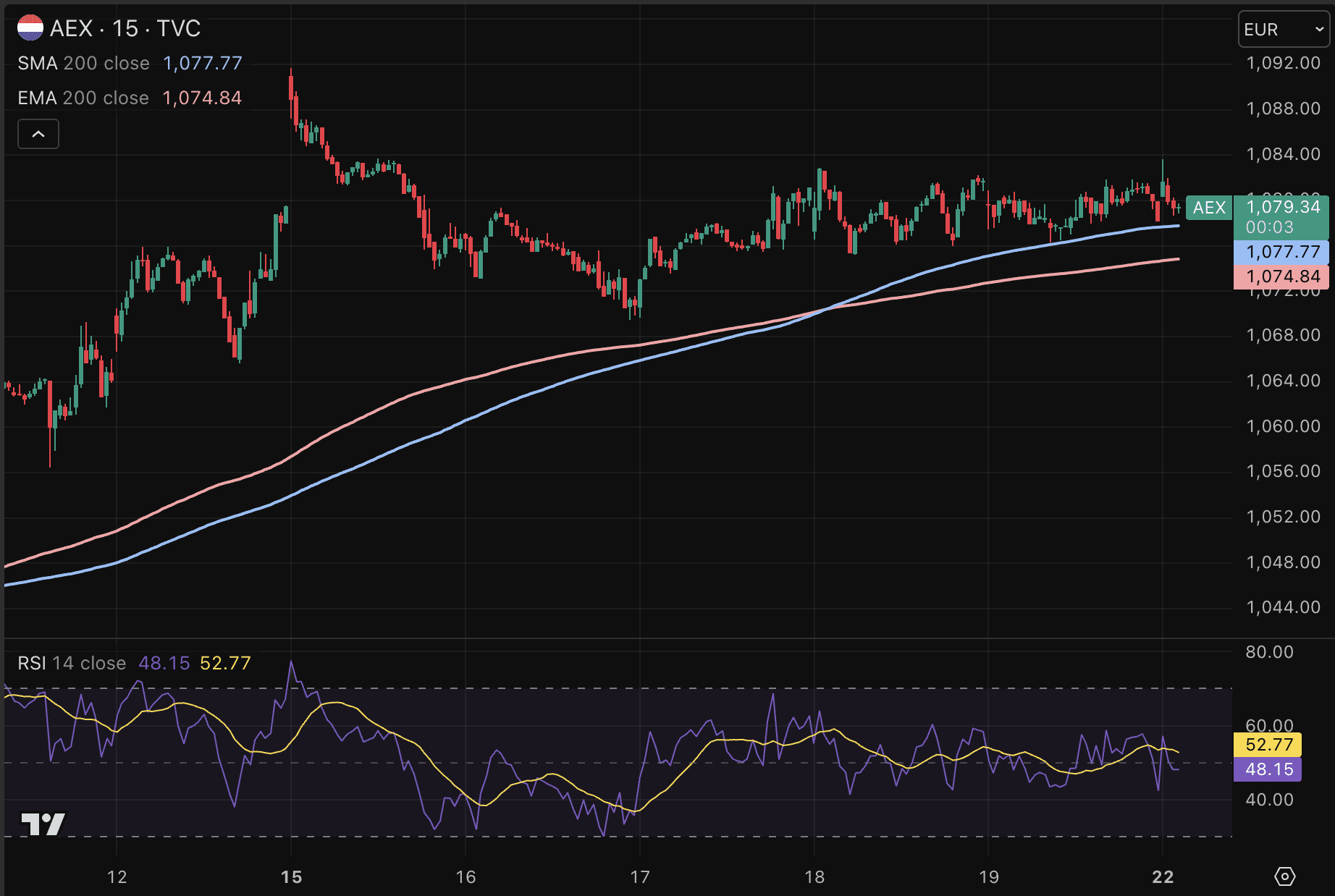
Task: Click RSI legend value 52.77
Action: coord(225,663)
